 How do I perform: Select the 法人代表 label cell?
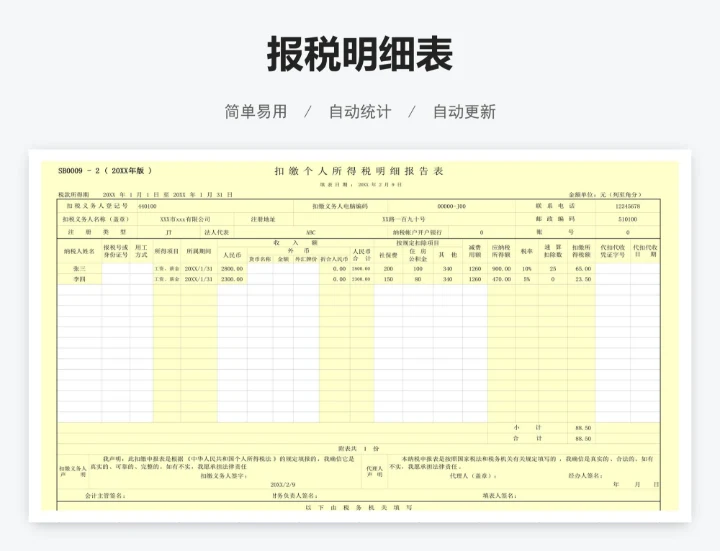[x=217, y=232]
